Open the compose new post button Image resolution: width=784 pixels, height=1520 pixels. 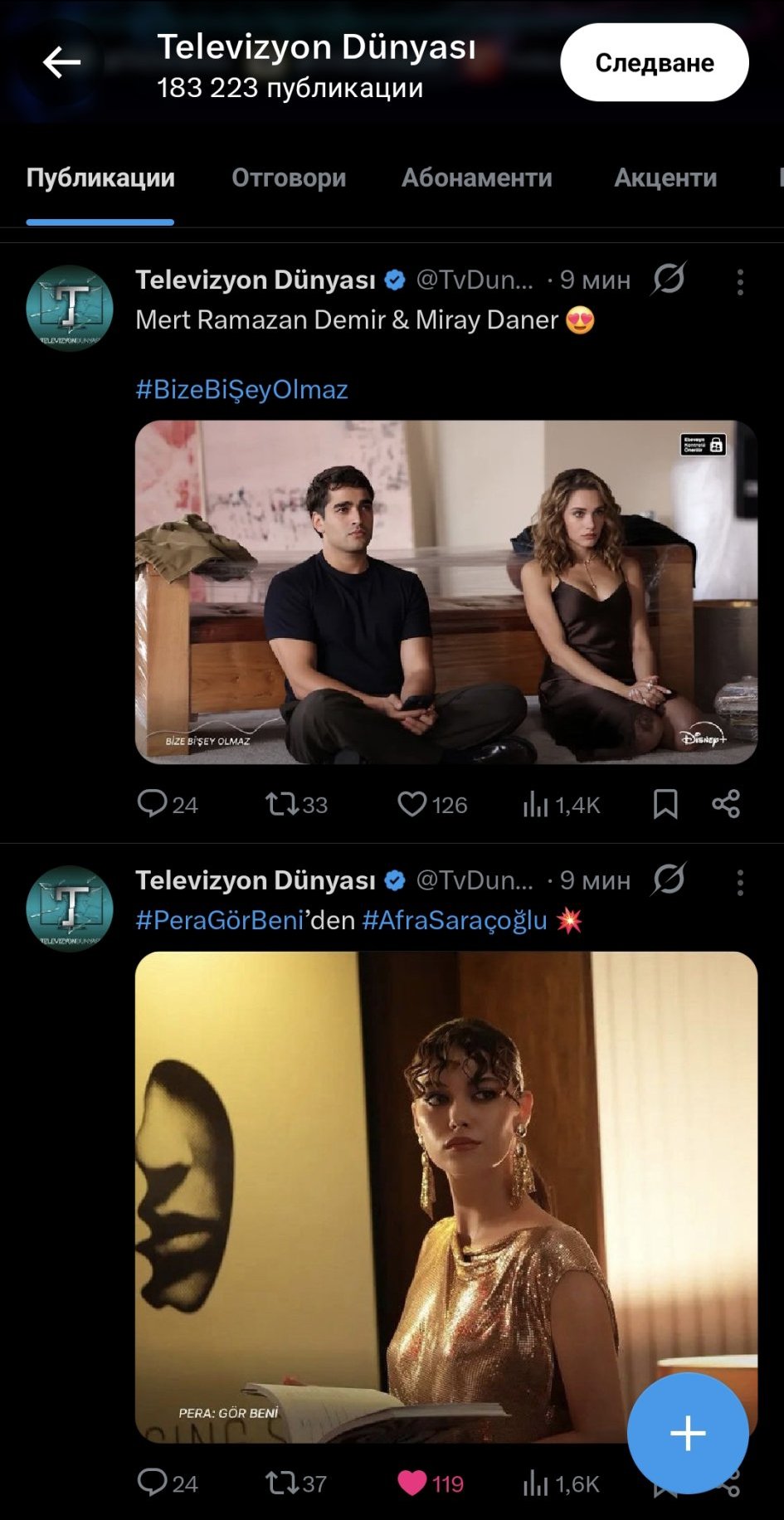click(687, 1433)
